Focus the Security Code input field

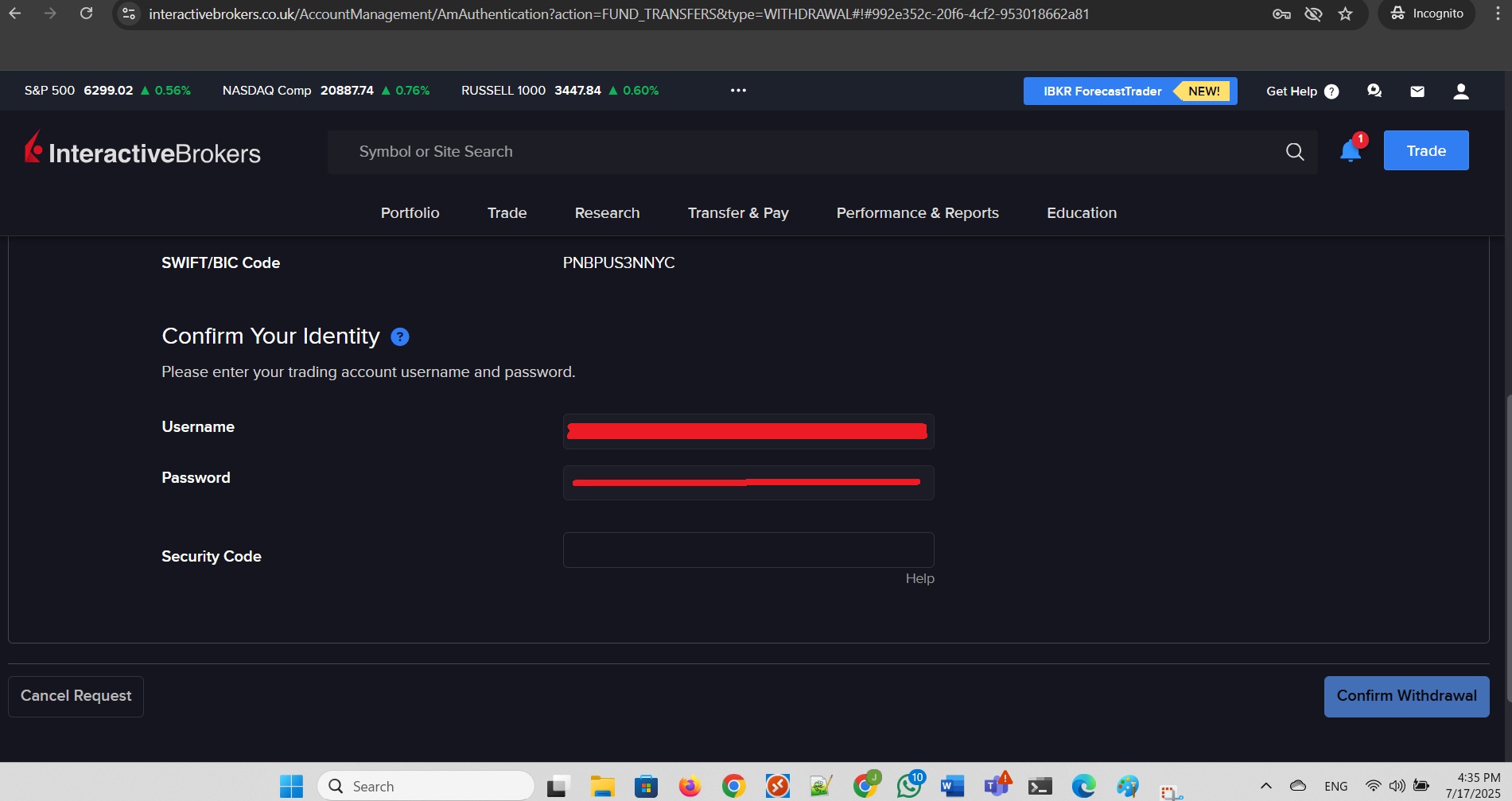(x=748, y=550)
